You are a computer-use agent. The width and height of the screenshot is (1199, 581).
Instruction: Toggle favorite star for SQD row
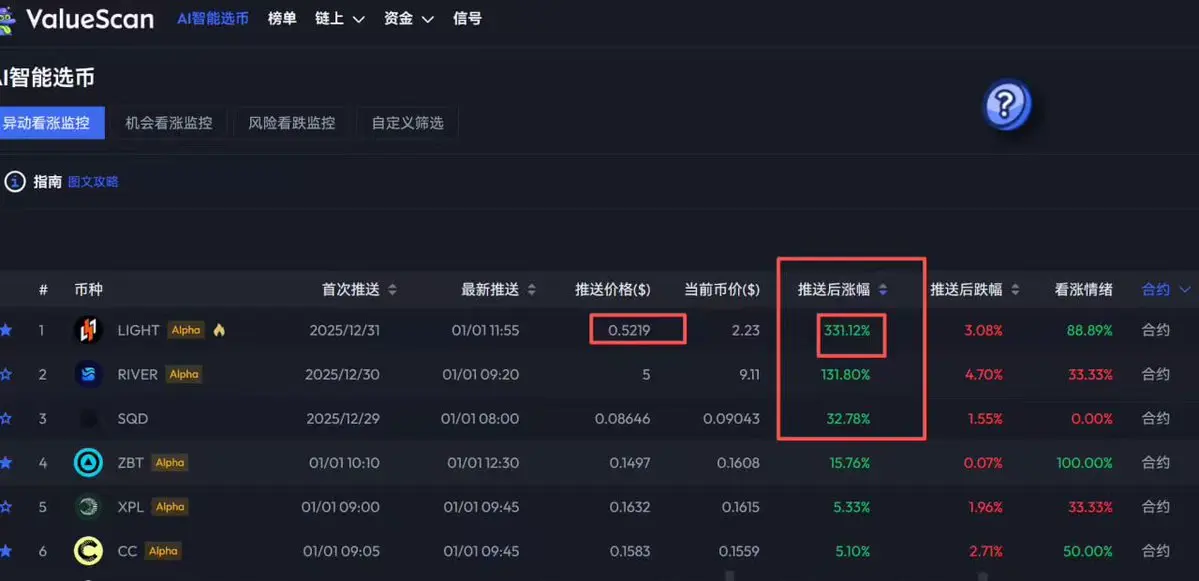coord(6,419)
